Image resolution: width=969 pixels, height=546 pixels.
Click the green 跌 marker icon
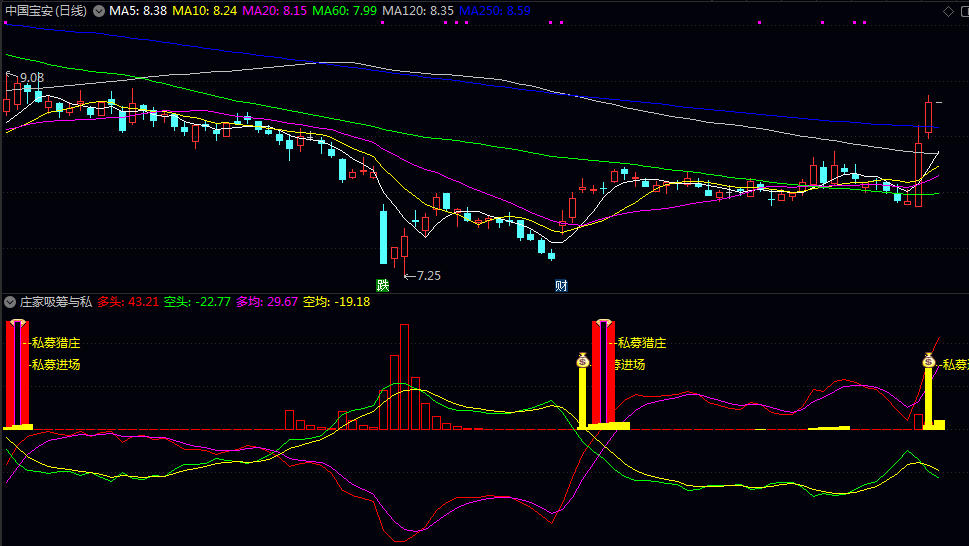382,285
